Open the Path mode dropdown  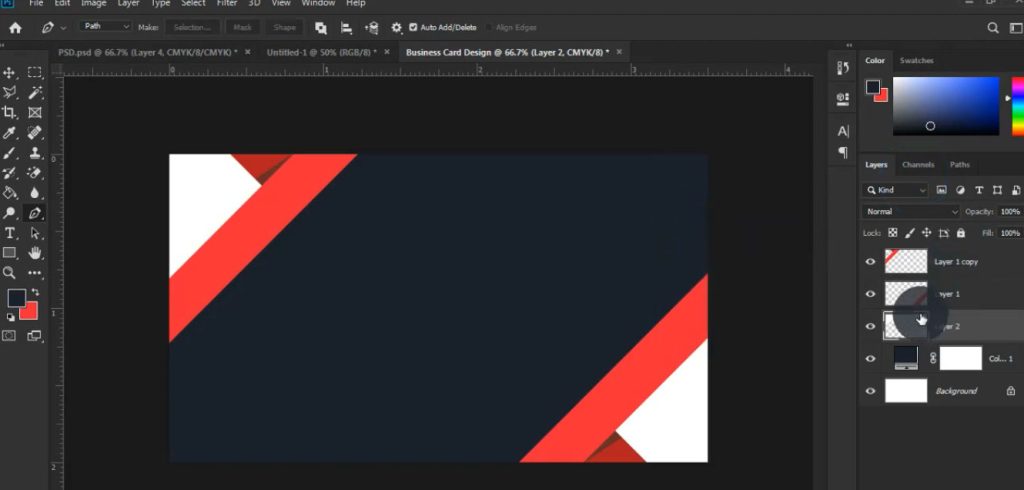point(106,27)
